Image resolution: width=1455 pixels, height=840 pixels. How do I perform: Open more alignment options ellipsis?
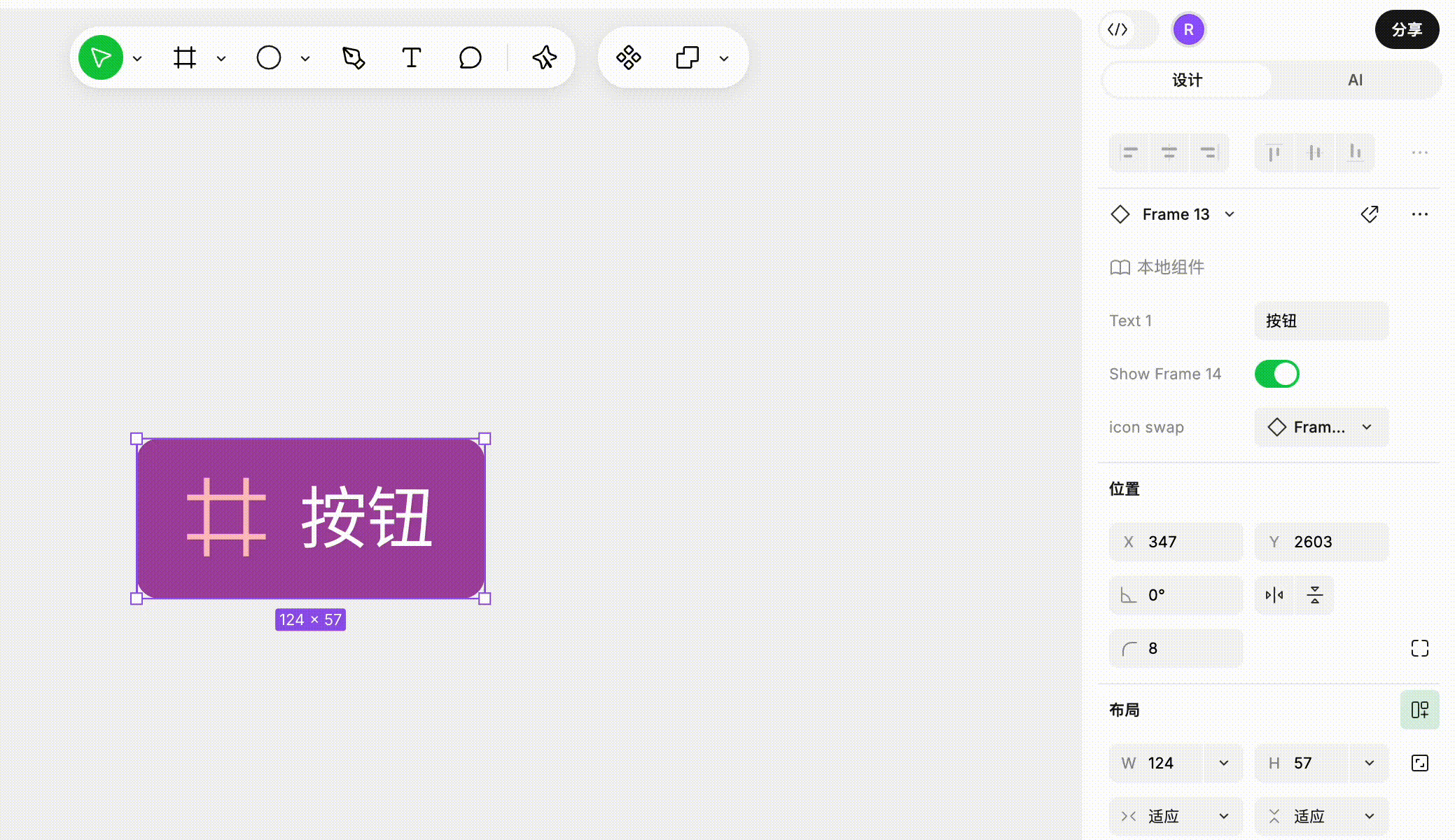(x=1420, y=152)
